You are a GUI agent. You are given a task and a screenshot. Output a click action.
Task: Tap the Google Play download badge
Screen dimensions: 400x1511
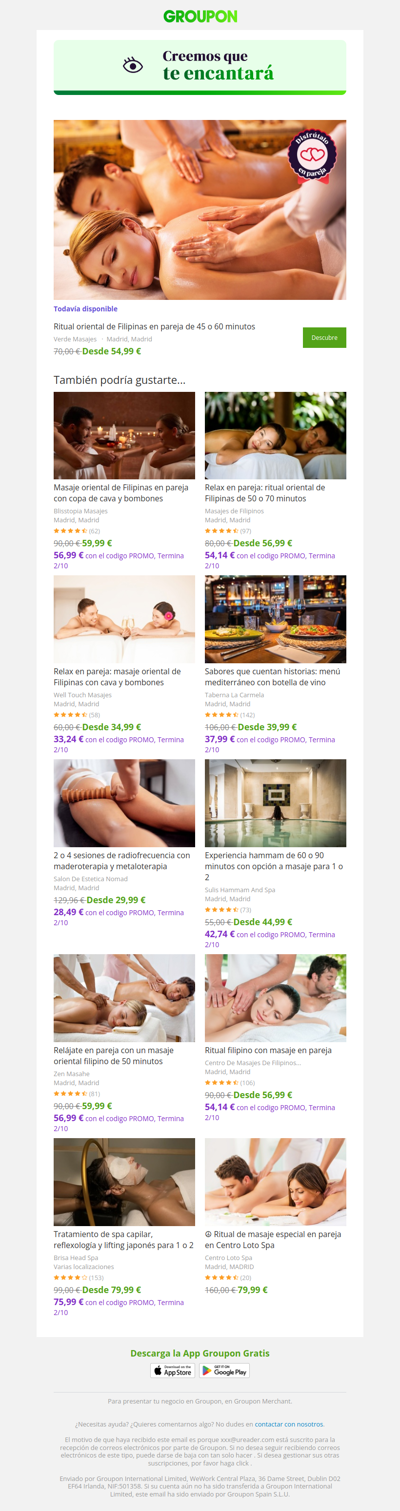[x=224, y=1371]
